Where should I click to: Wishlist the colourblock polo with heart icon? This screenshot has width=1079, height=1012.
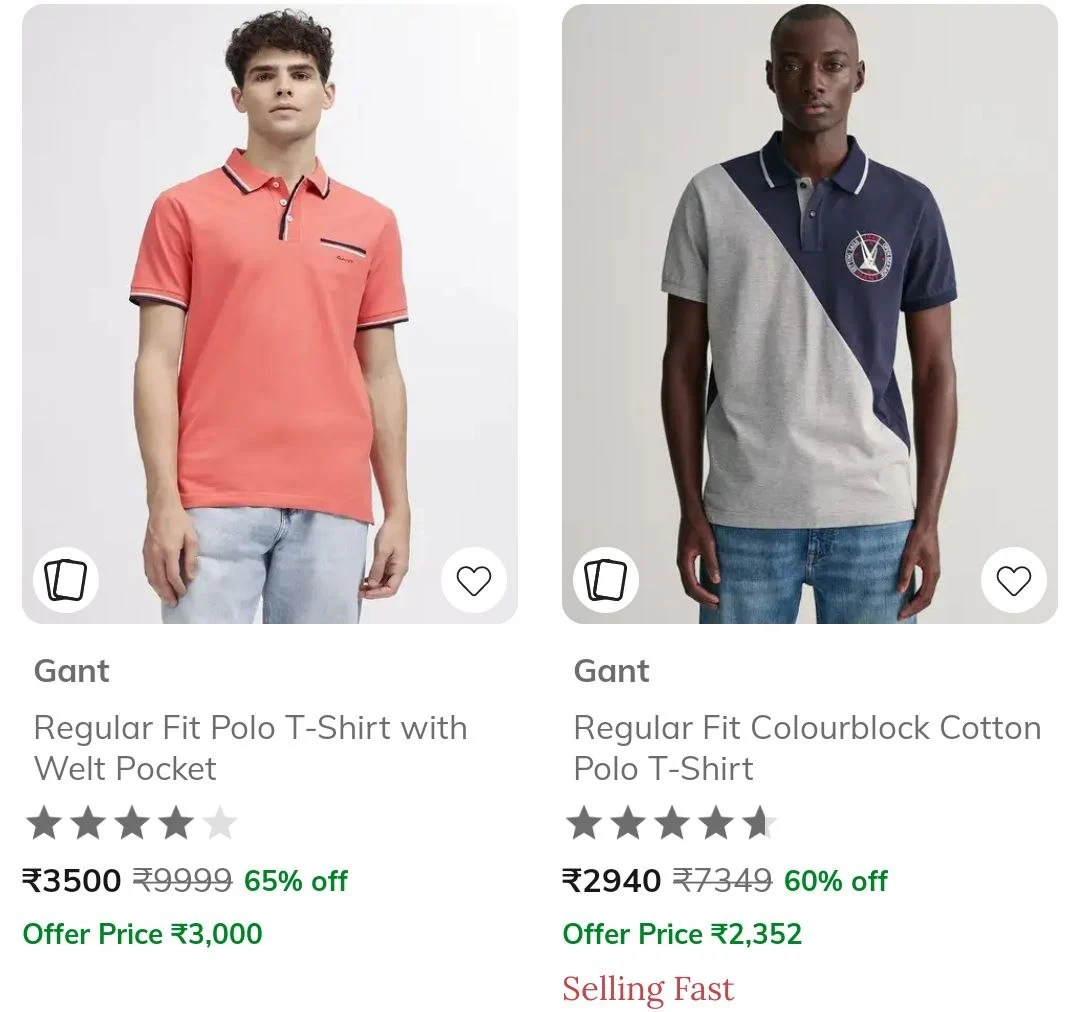(1014, 580)
